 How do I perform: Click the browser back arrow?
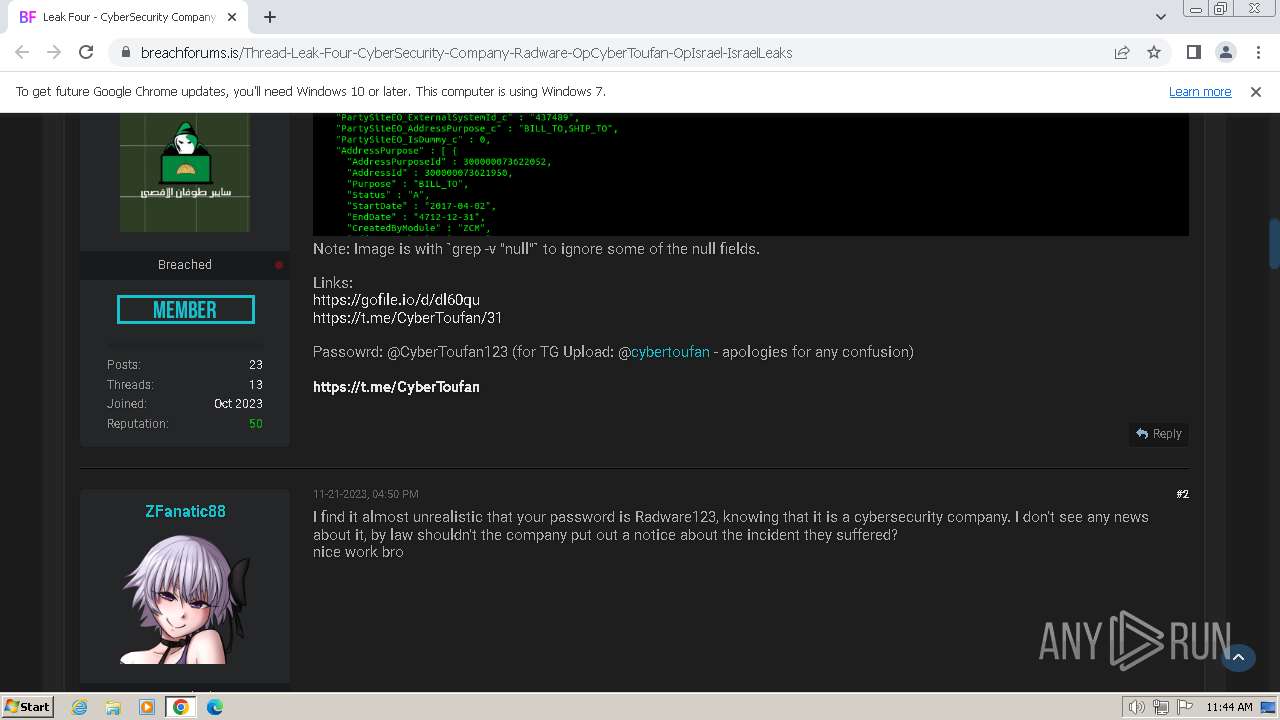22,52
